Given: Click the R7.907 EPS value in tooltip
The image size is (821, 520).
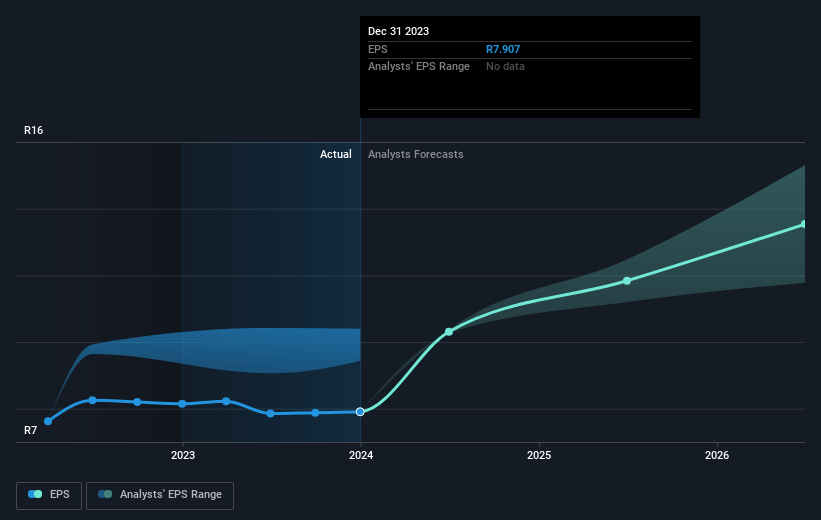Looking at the screenshot, I should point(503,49).
